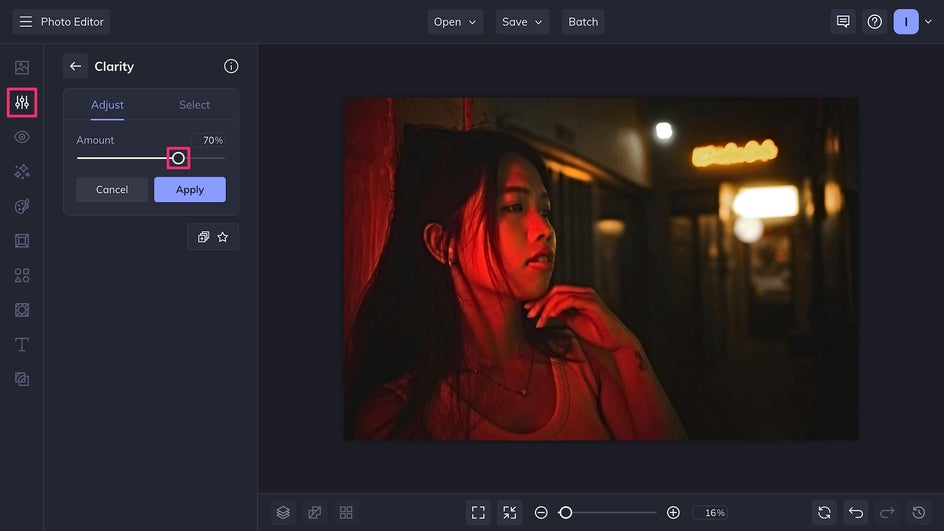Screen dimensions: 944x531
Task: Click the user profile avatar
Action: tap(906, 22)
